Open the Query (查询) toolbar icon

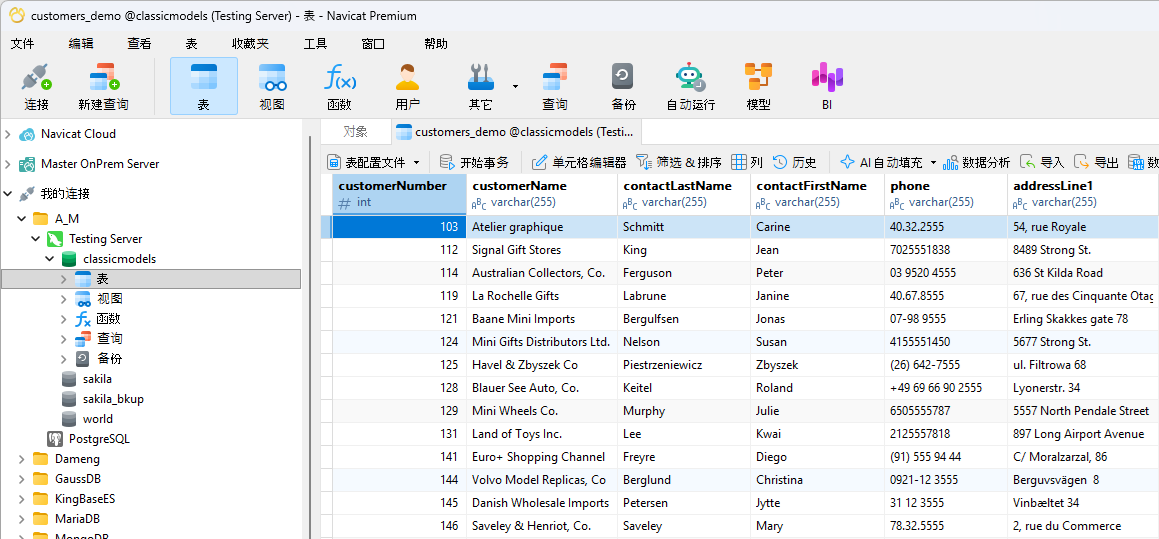[x=554, y=77]
